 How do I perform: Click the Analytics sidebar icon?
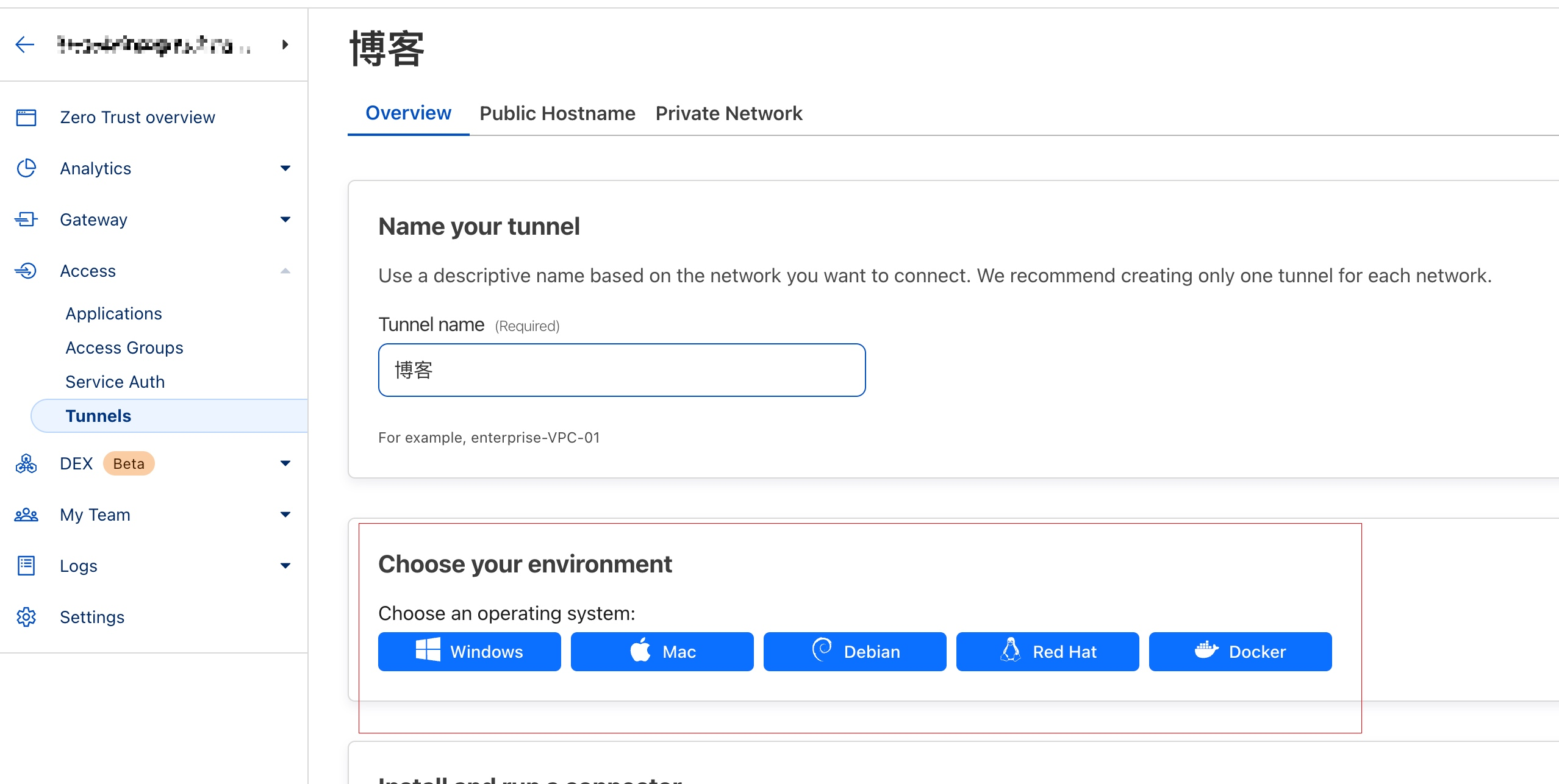[x=27, y=167]
